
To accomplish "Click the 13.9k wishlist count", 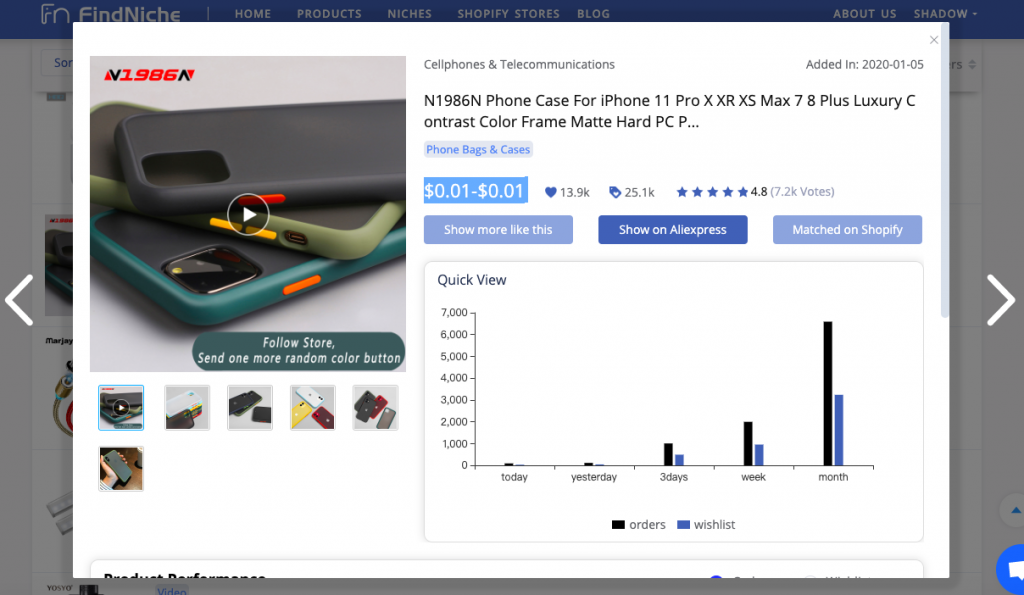I will [x=575, y=193].
